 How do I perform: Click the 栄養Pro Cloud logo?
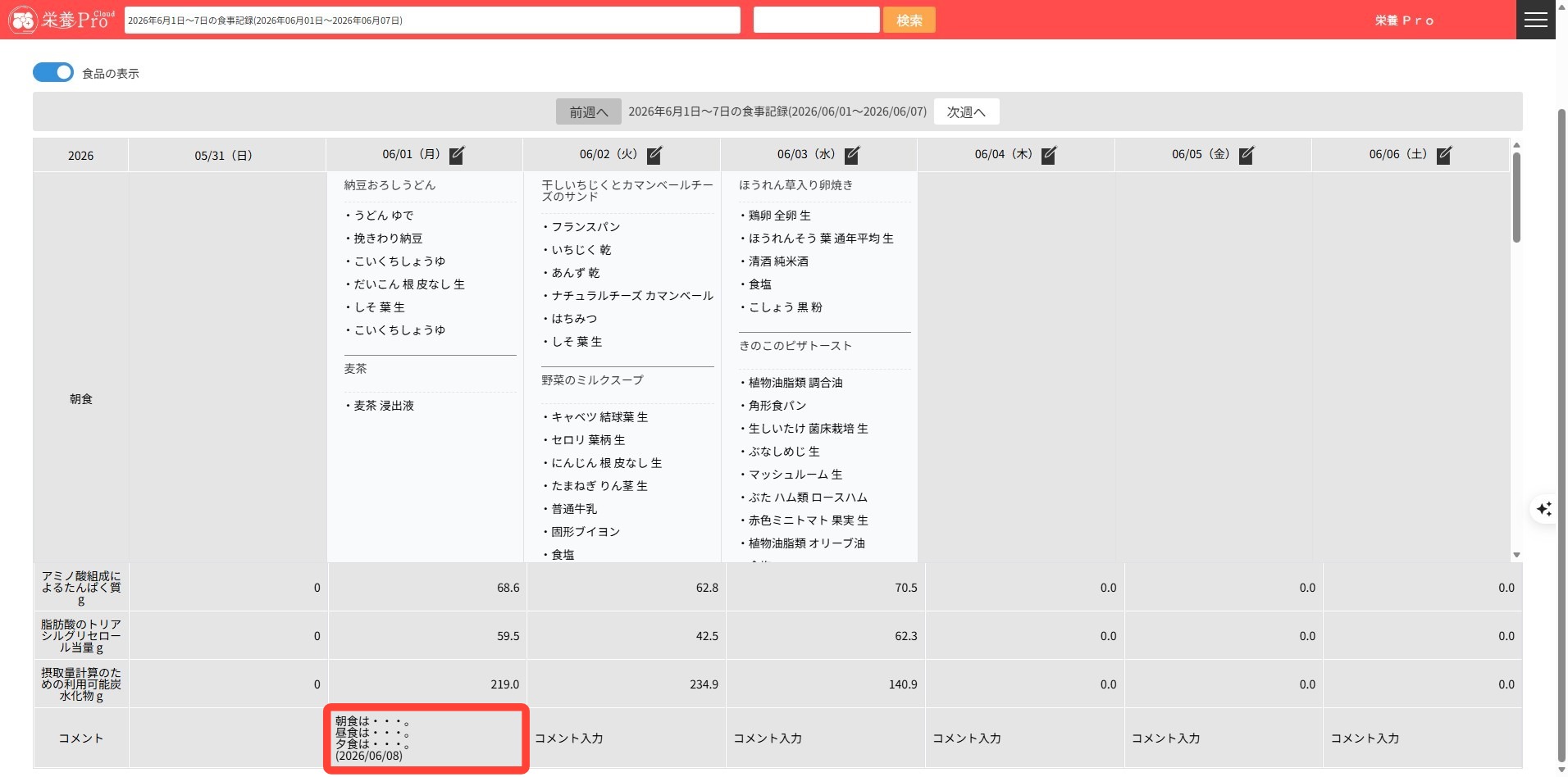[62, 20]
